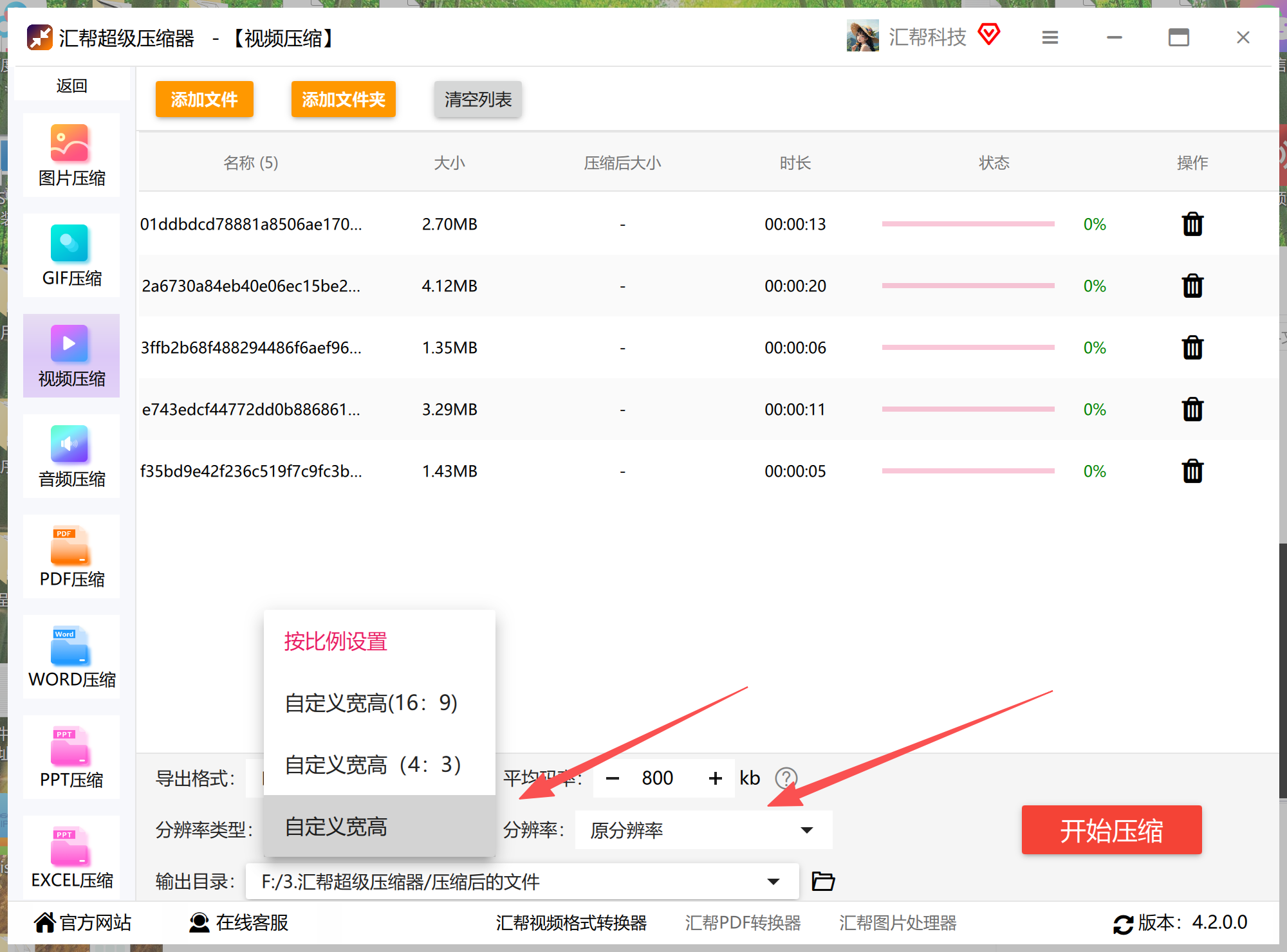Choose the 自定义宽高 option
Viewport: 1287px width, 952px height.
[x=380, y=827]
